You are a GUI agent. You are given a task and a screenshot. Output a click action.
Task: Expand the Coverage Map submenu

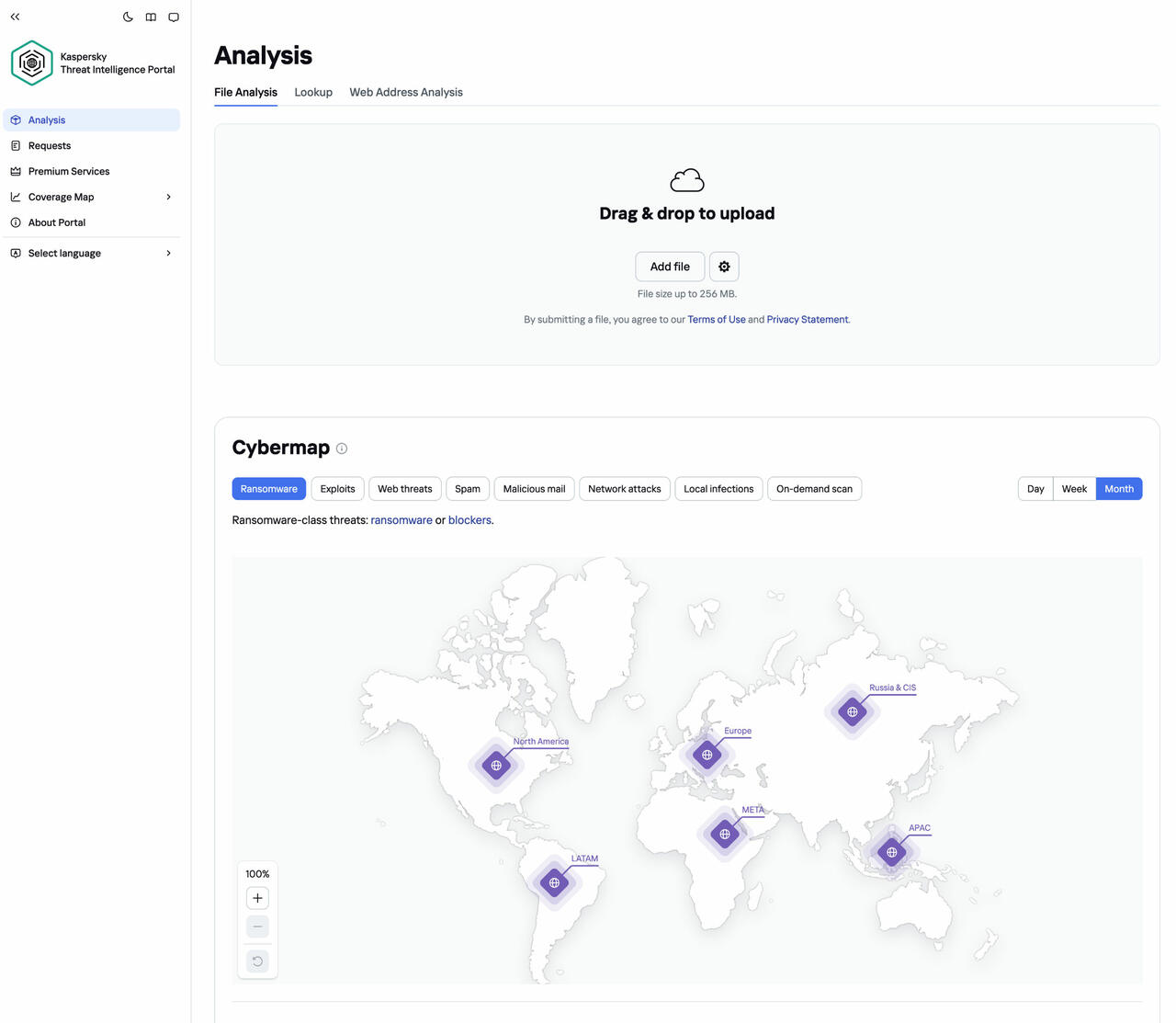click(168, 197)
